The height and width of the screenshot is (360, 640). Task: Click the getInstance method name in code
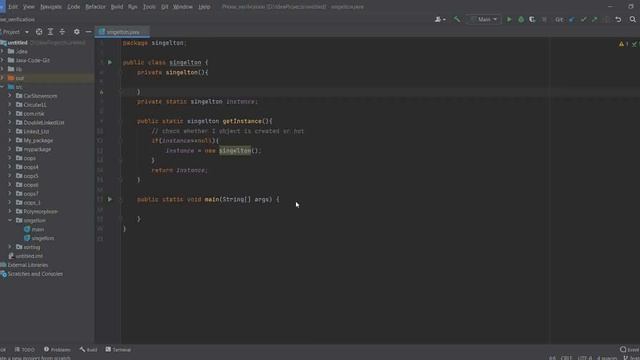coord(242,121)
